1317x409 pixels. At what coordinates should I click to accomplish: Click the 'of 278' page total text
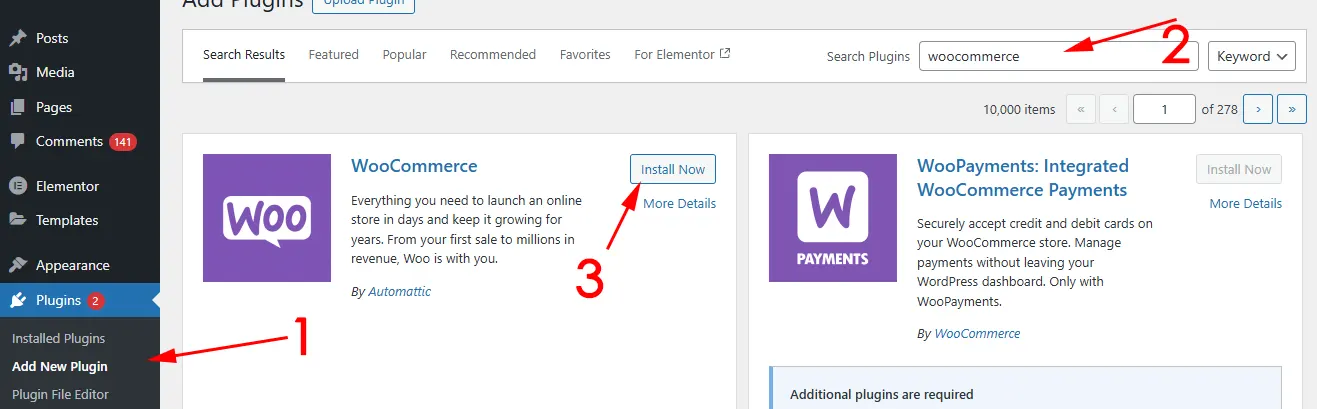1220,110
